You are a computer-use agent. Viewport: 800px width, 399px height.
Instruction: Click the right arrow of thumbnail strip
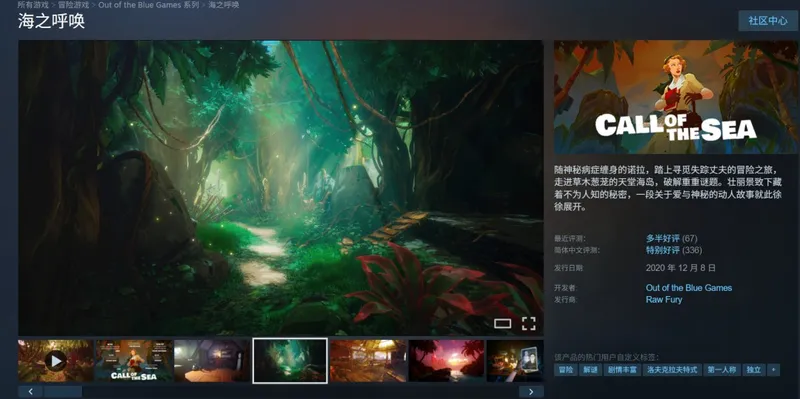tap(531, 391)
